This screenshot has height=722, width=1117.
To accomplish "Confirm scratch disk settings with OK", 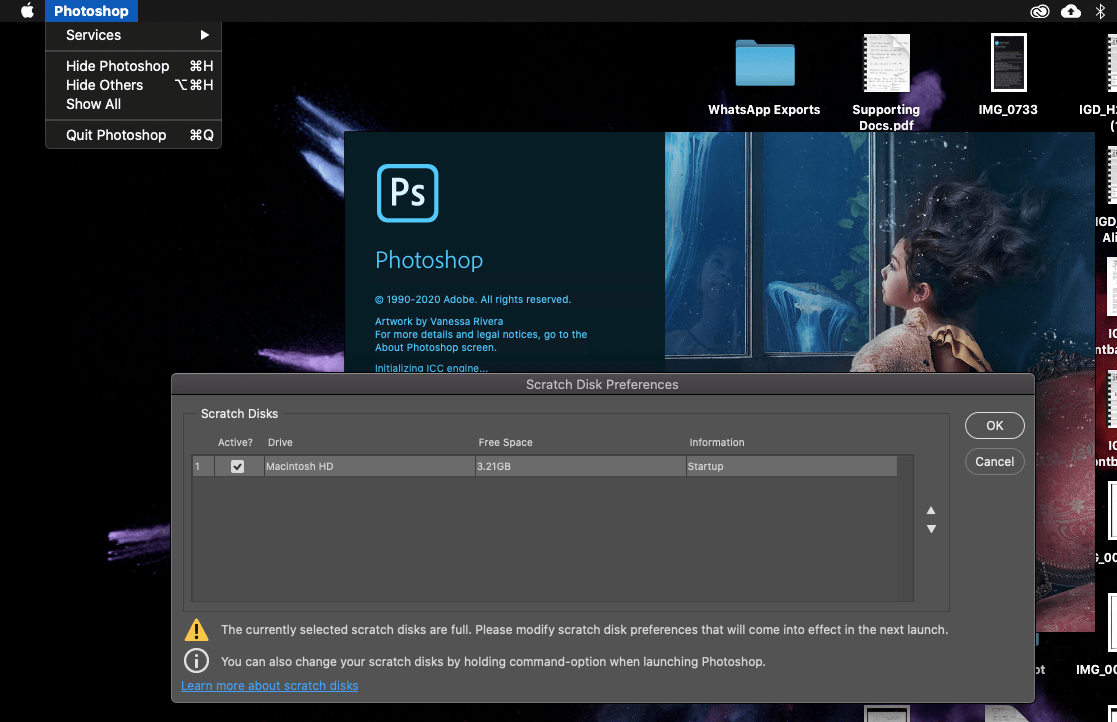I will pos(994,425).
